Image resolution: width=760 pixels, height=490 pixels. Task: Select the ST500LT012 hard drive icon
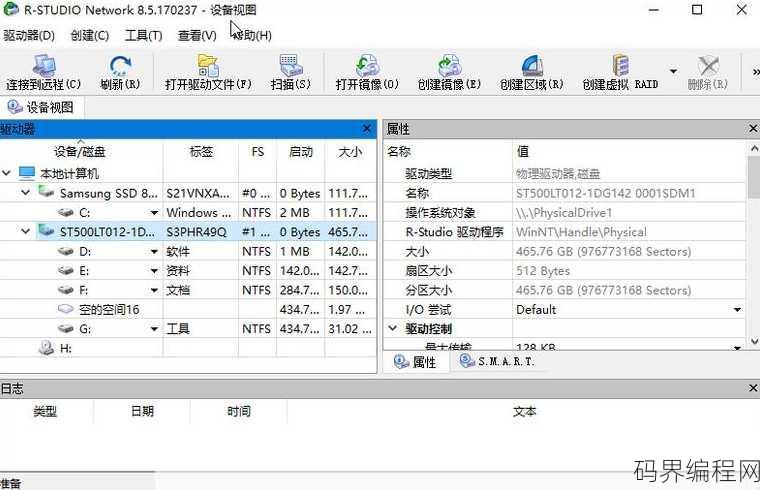tap(46, 231)
